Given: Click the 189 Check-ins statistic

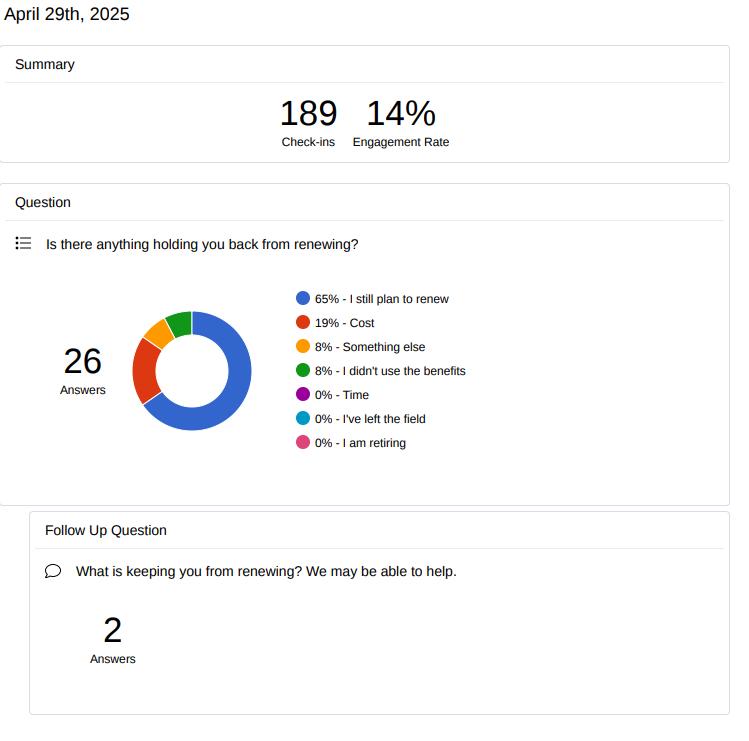Looking at the screenshot, I should point(308,122).
